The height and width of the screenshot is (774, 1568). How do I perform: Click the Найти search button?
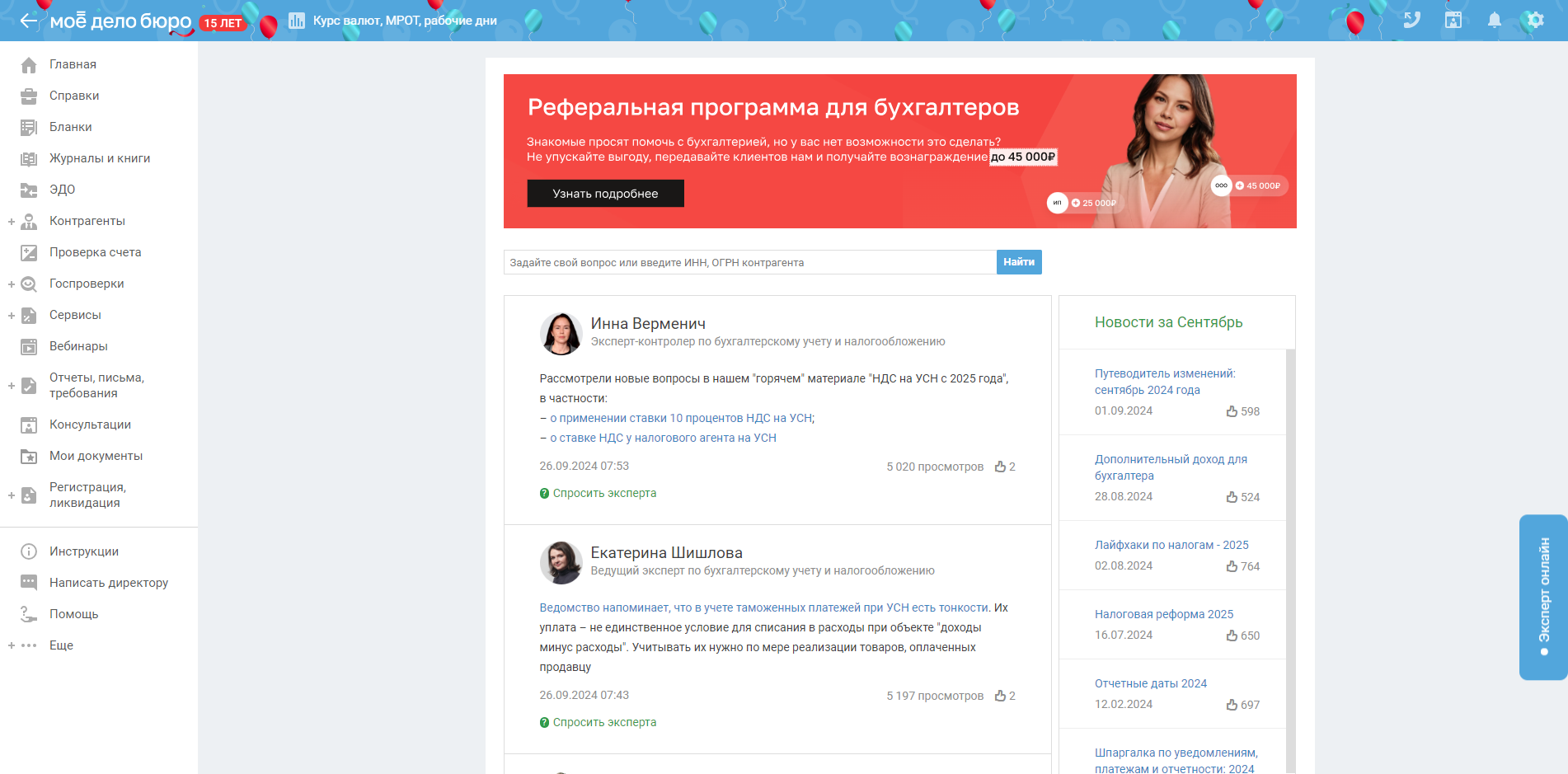point(1019,262)
